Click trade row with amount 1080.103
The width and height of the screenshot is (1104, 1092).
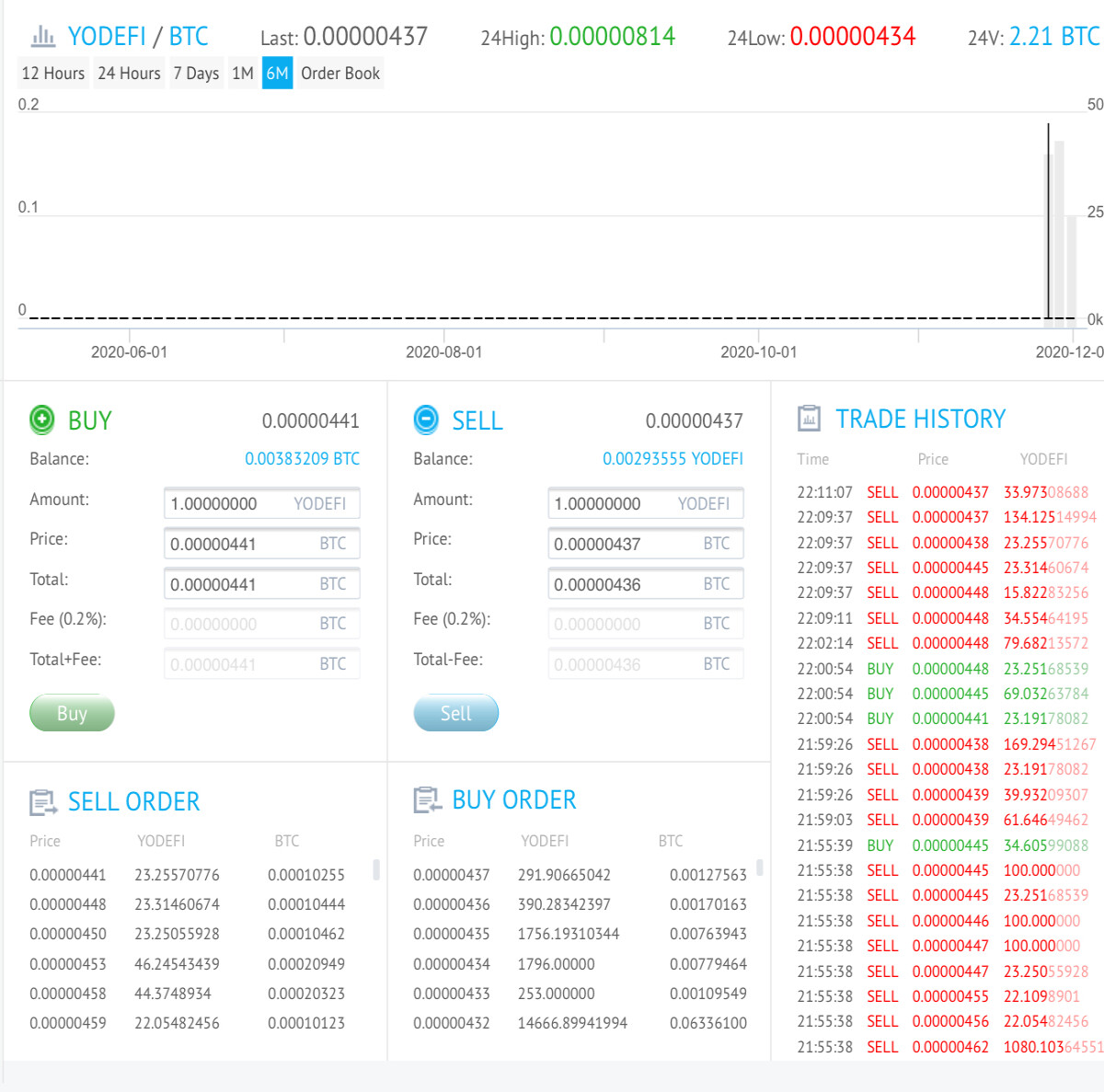(x=949, y=1047)
